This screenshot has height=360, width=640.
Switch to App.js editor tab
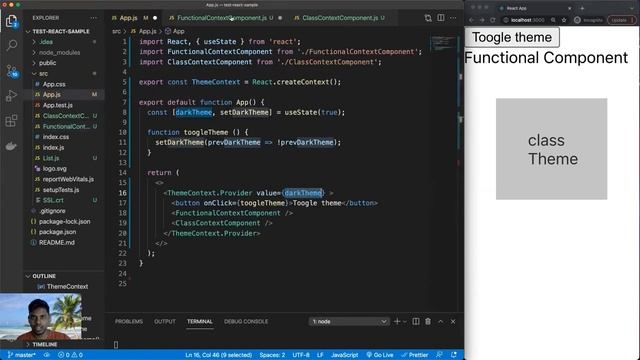[128, 18]
